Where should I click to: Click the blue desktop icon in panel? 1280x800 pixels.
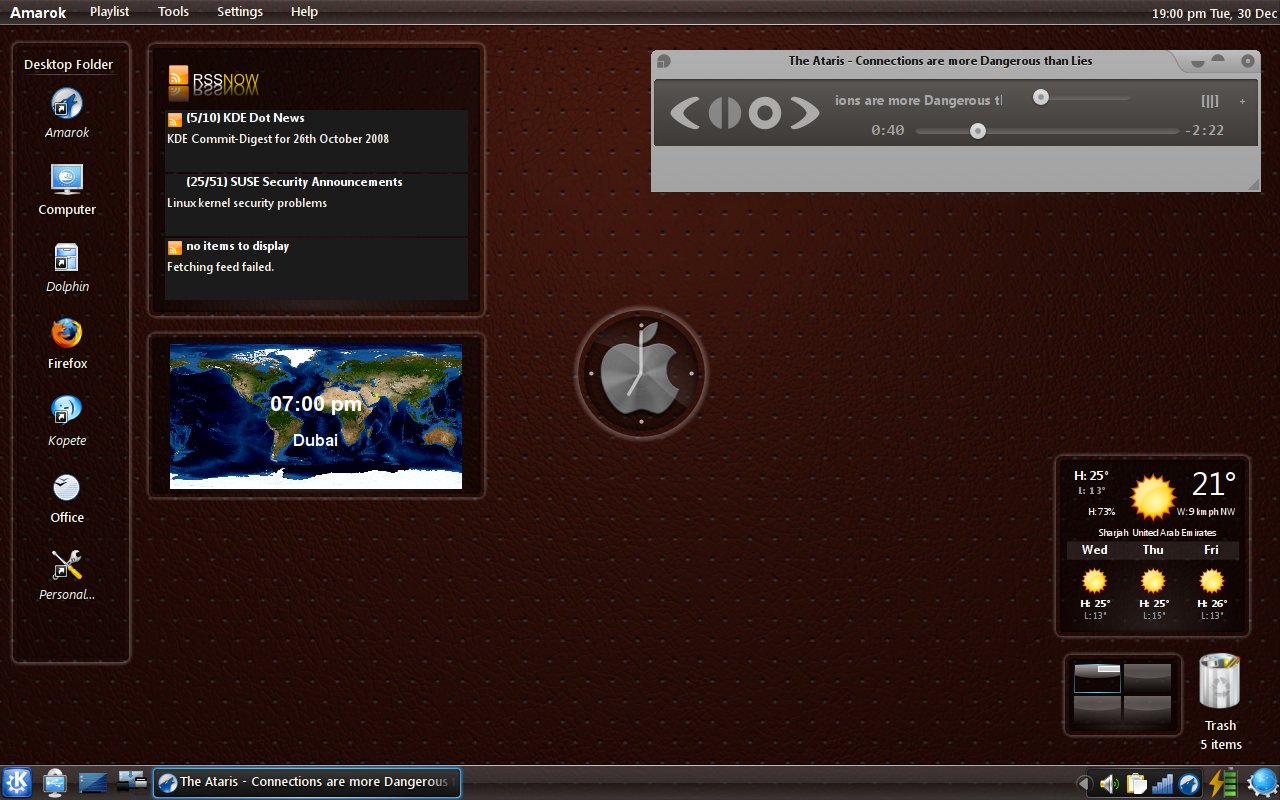coord(92,782)
